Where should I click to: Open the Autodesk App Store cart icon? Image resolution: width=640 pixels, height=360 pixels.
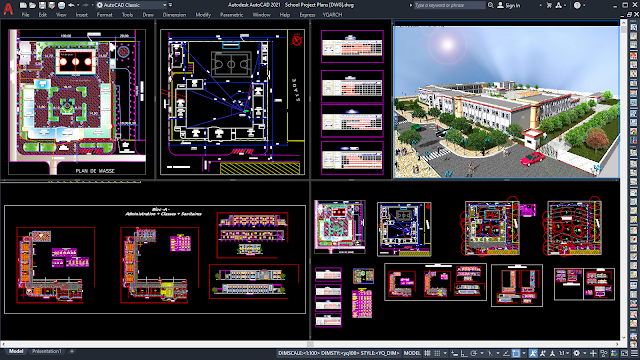pyautogui.click(x=549, y=5)
